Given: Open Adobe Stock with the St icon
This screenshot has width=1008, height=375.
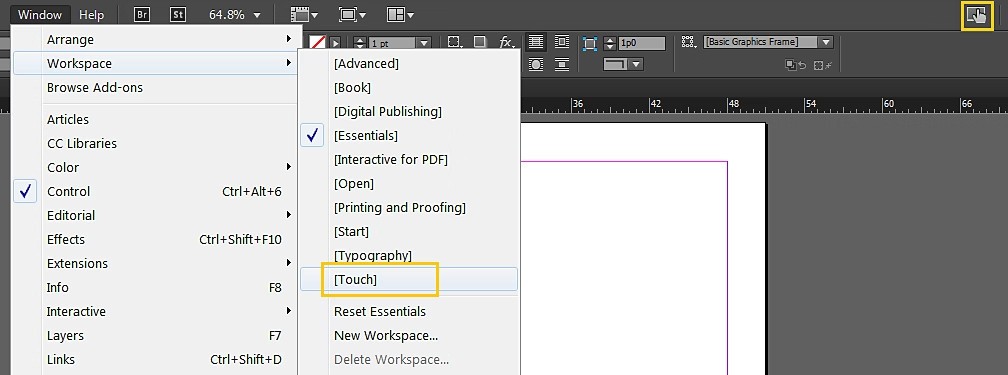Looking at the screenshot, I should click(x=177, y=14).
